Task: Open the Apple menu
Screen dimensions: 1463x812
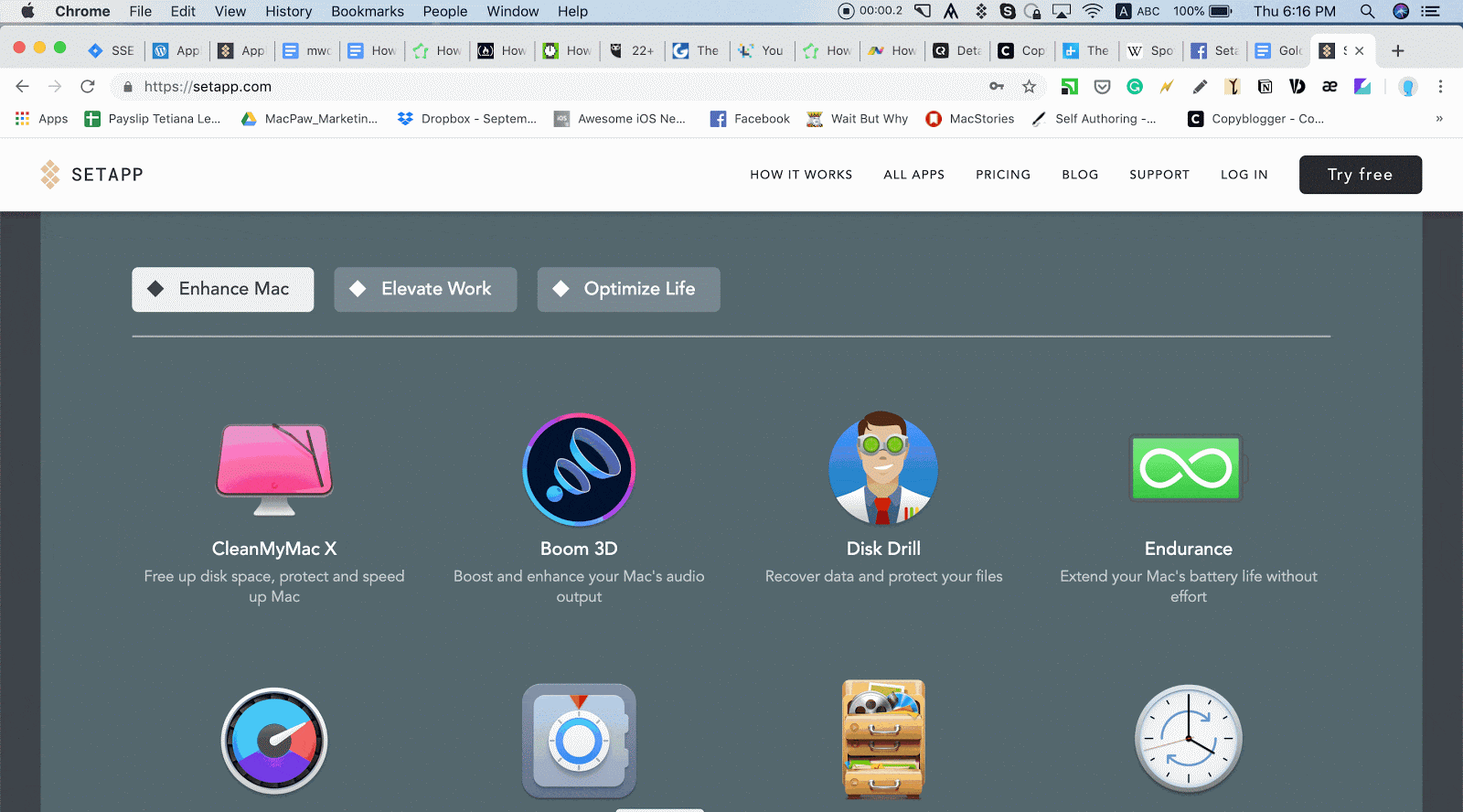Action: coord(27,11)
